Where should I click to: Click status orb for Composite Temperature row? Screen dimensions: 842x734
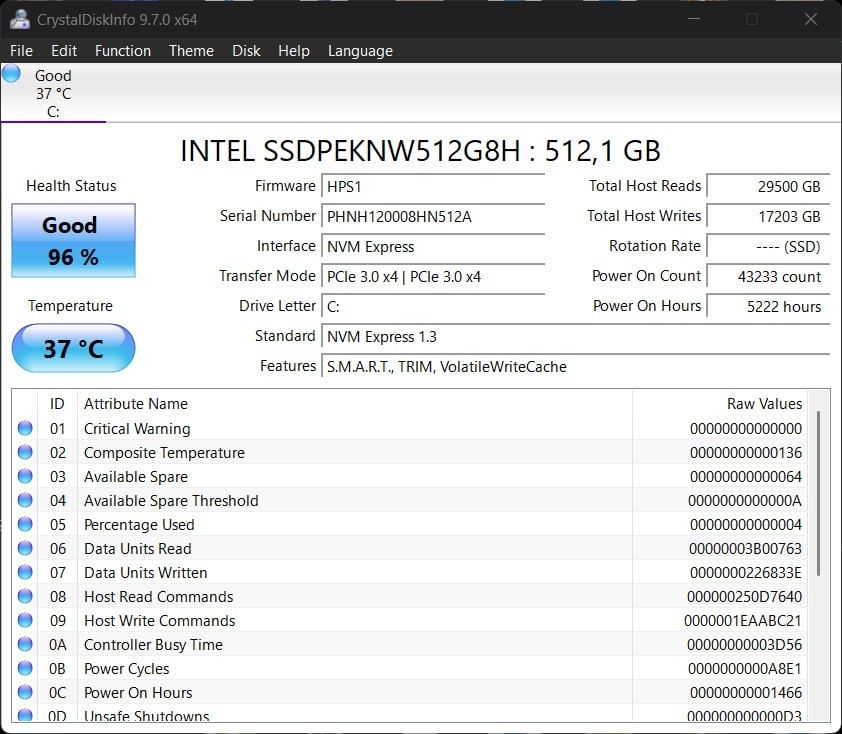coord(25,452)
